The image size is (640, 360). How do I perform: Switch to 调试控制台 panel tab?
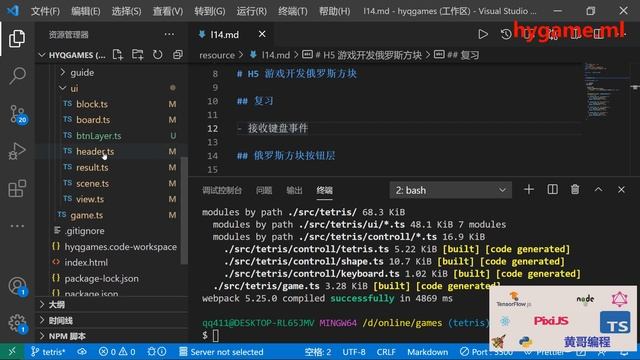click(222, 190)
